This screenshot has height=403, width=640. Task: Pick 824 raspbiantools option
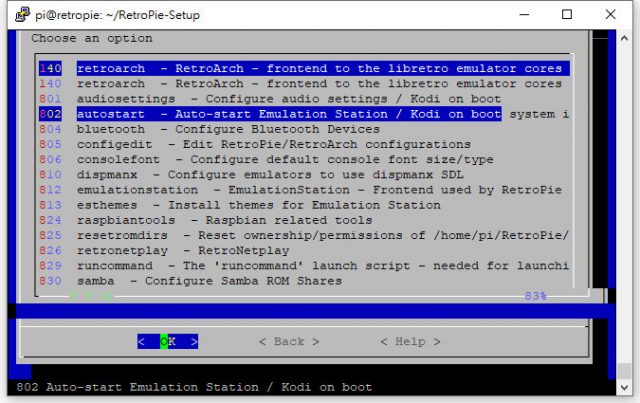[205, 220]
